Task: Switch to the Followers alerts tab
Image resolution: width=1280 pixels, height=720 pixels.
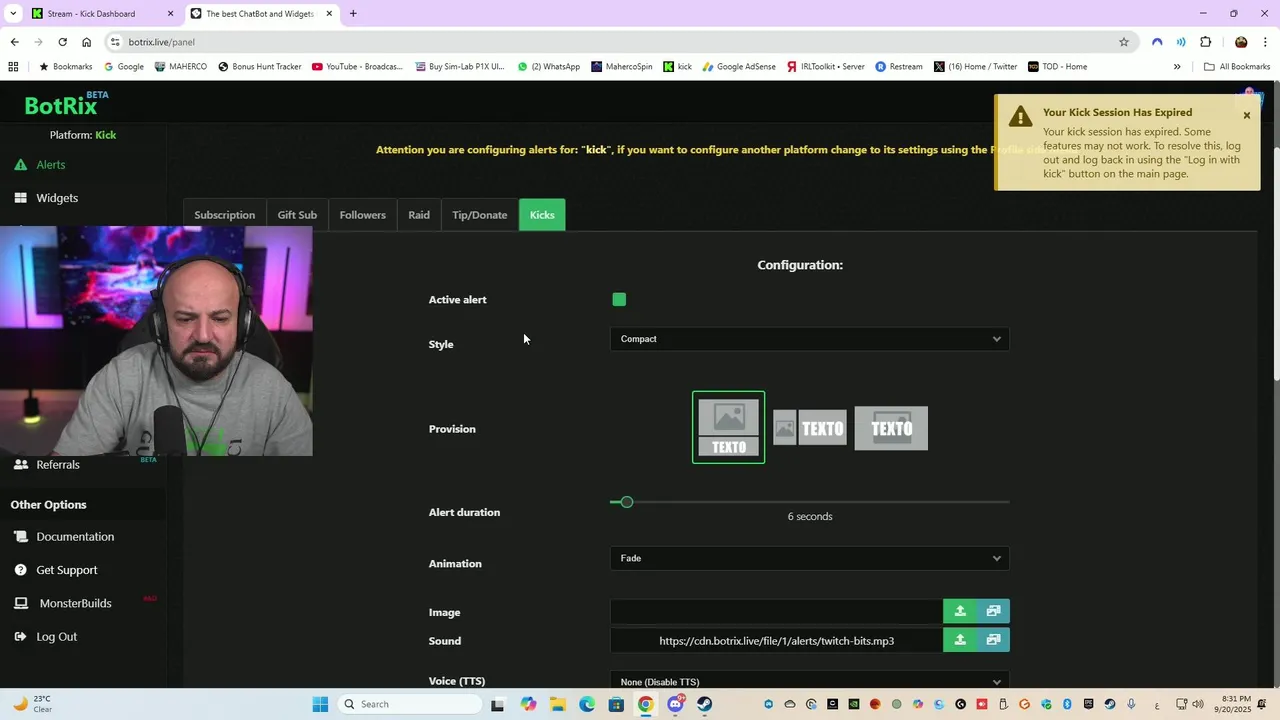Action: click(362, 215)
